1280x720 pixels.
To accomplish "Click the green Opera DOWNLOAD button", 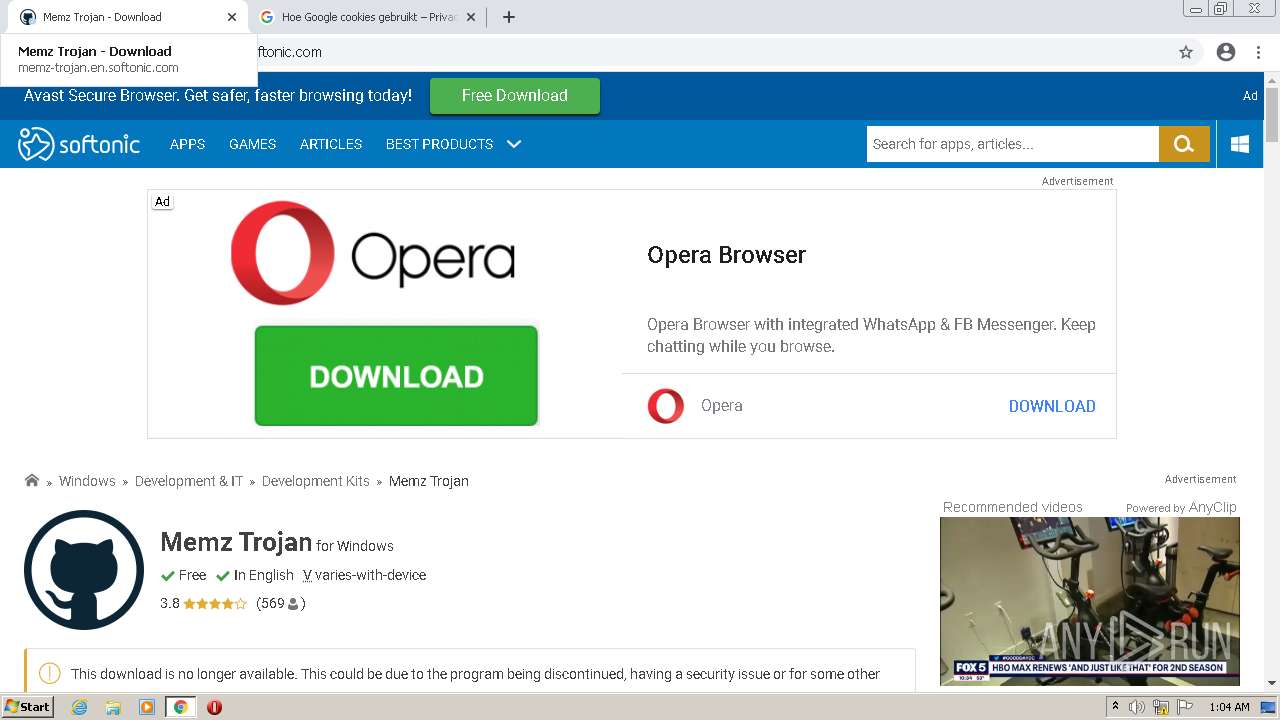I will tap(396, 376).
